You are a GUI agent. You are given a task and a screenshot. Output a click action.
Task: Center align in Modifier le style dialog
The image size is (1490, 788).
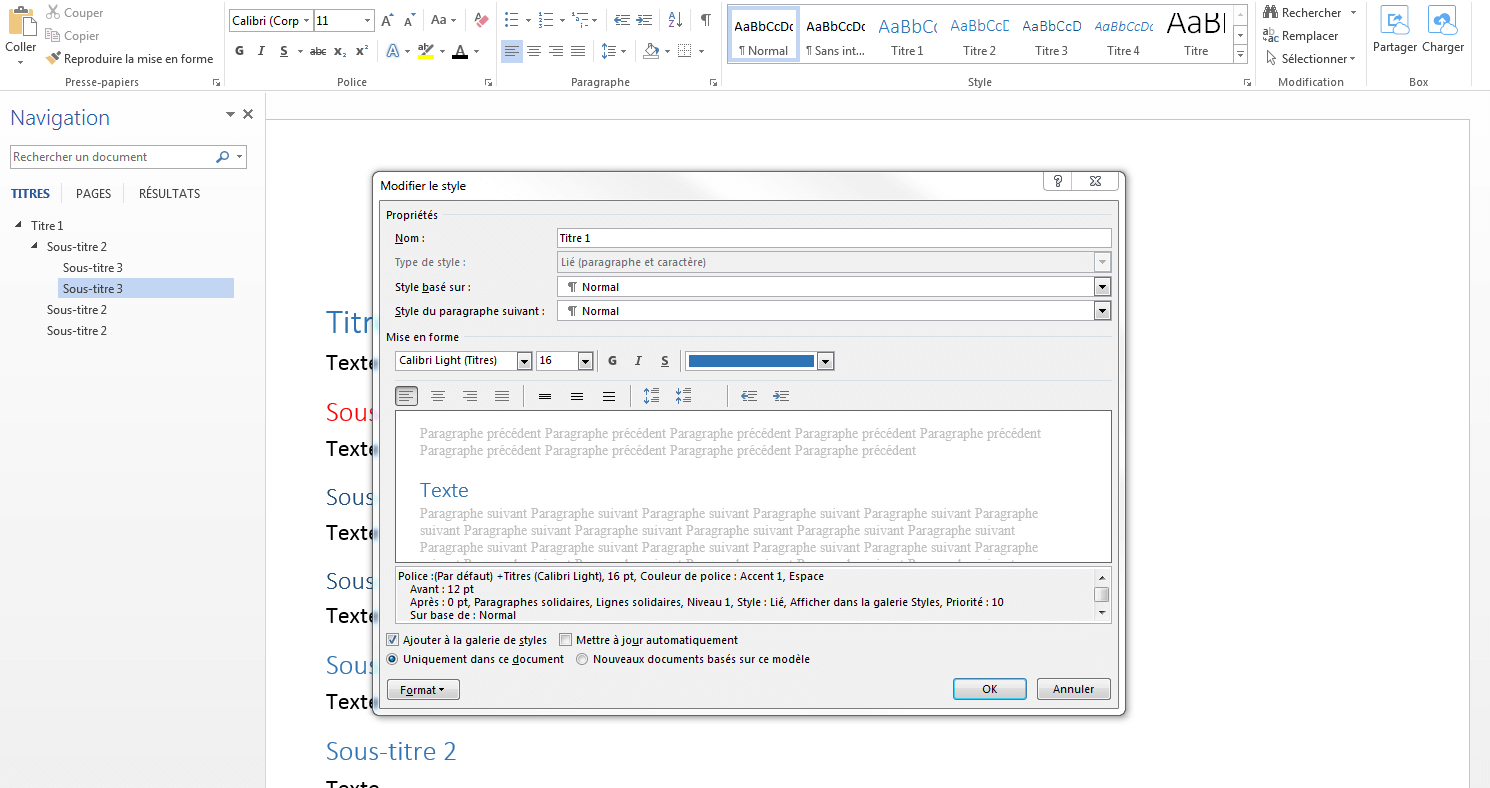(438, 397)
